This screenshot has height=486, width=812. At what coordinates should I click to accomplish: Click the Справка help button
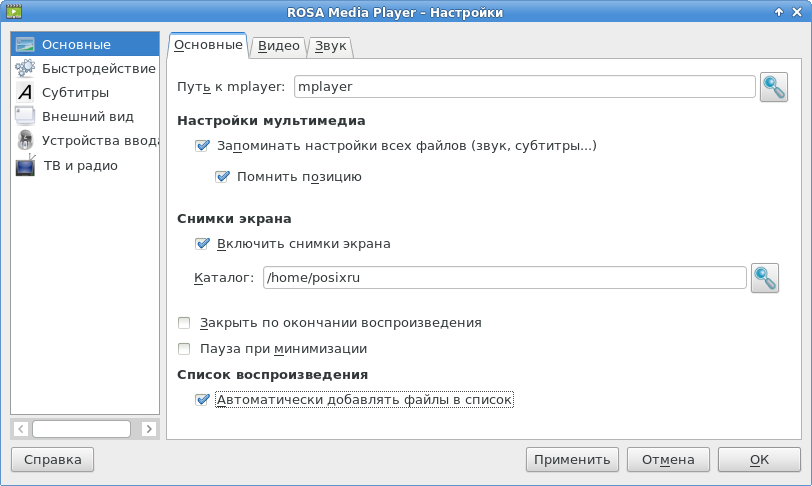52,460
